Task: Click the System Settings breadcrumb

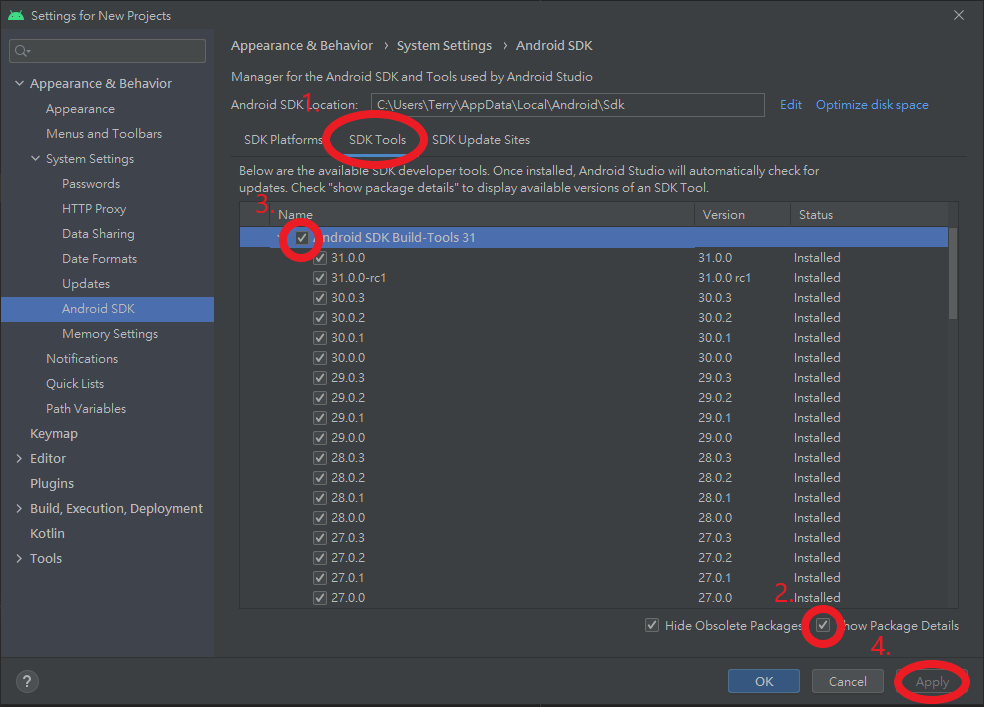Action: [x=444, y=46]
